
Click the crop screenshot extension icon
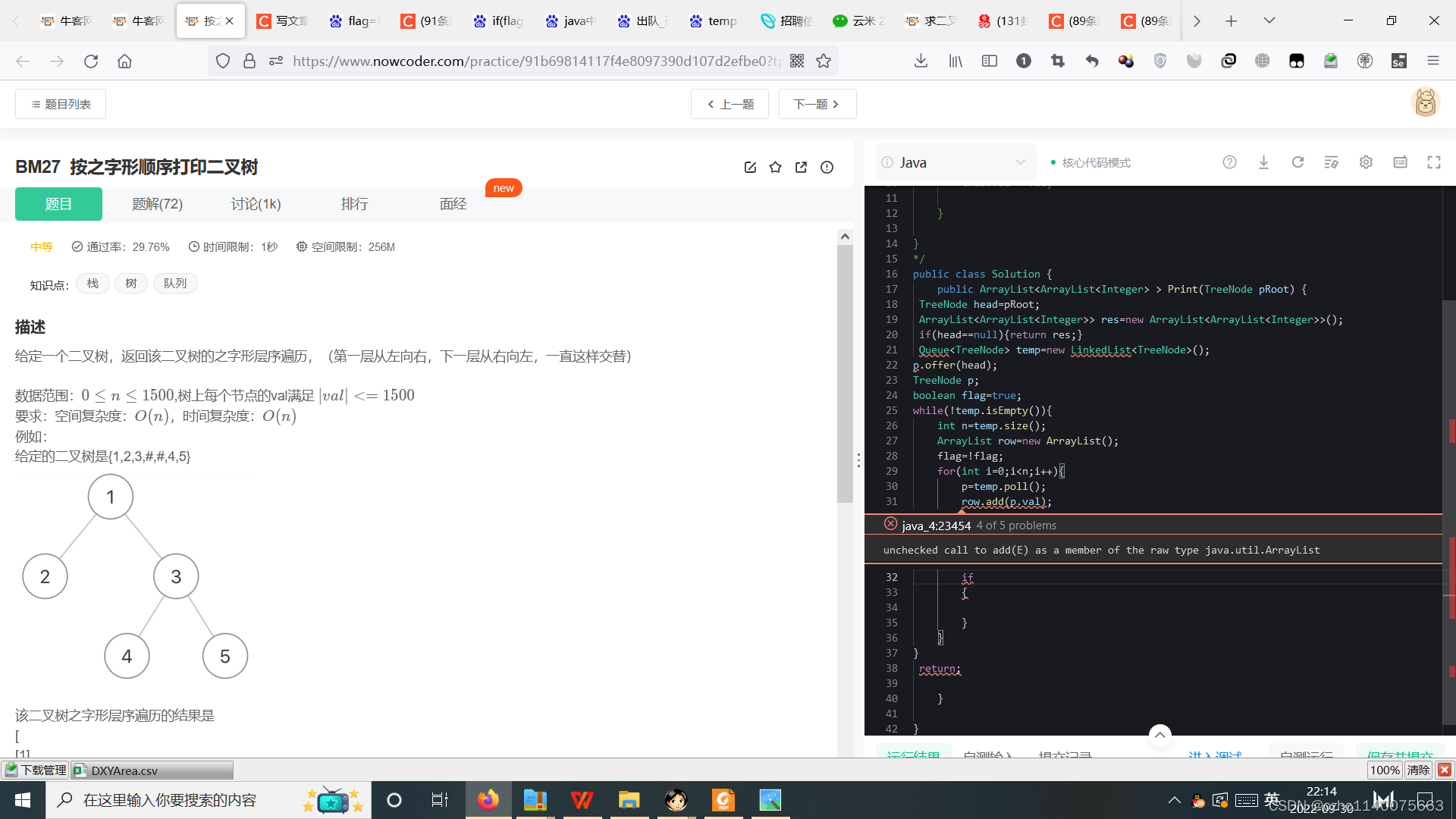pos(1058,61)
